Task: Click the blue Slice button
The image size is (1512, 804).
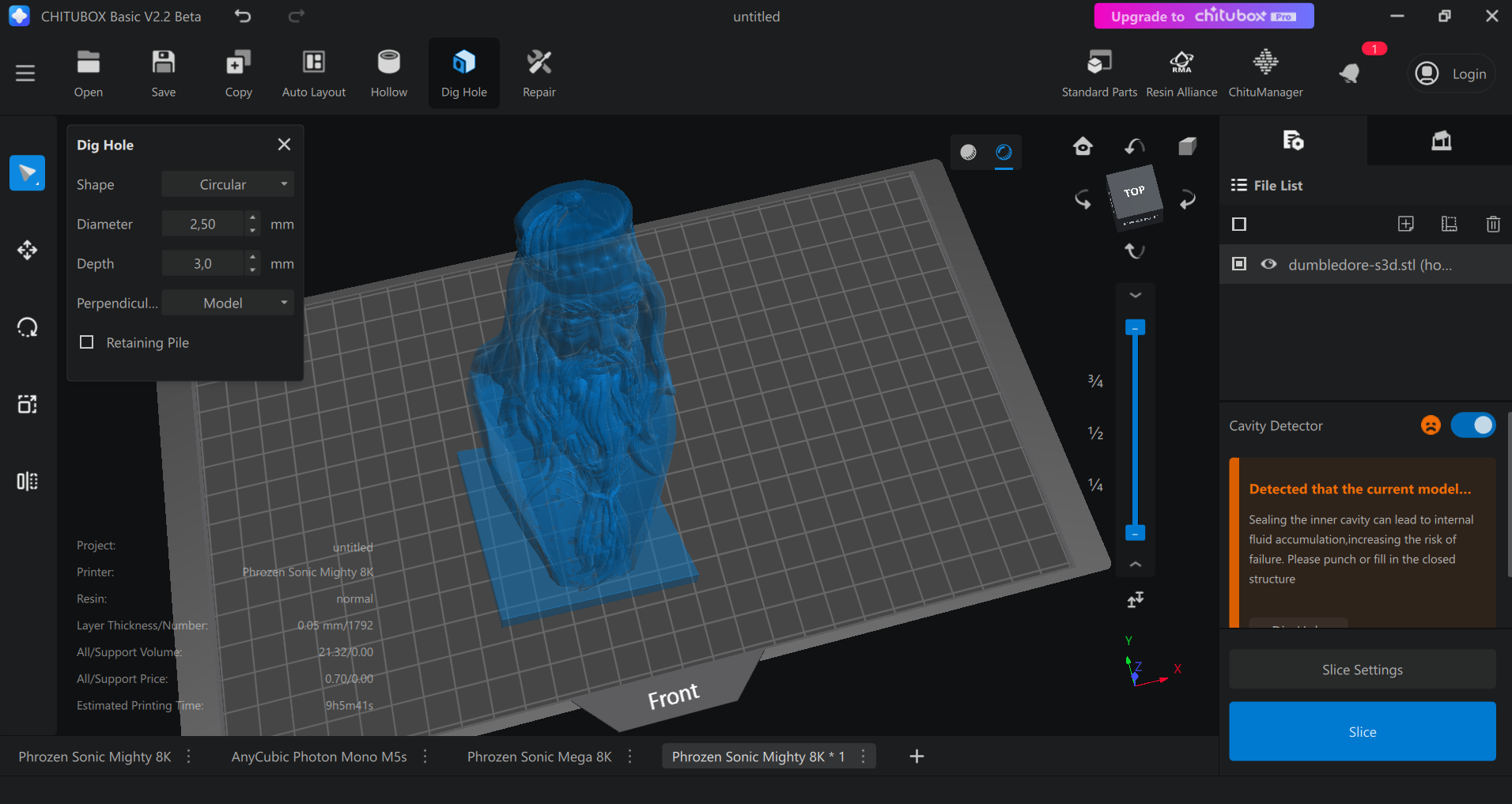Action: pos(1362,731)
